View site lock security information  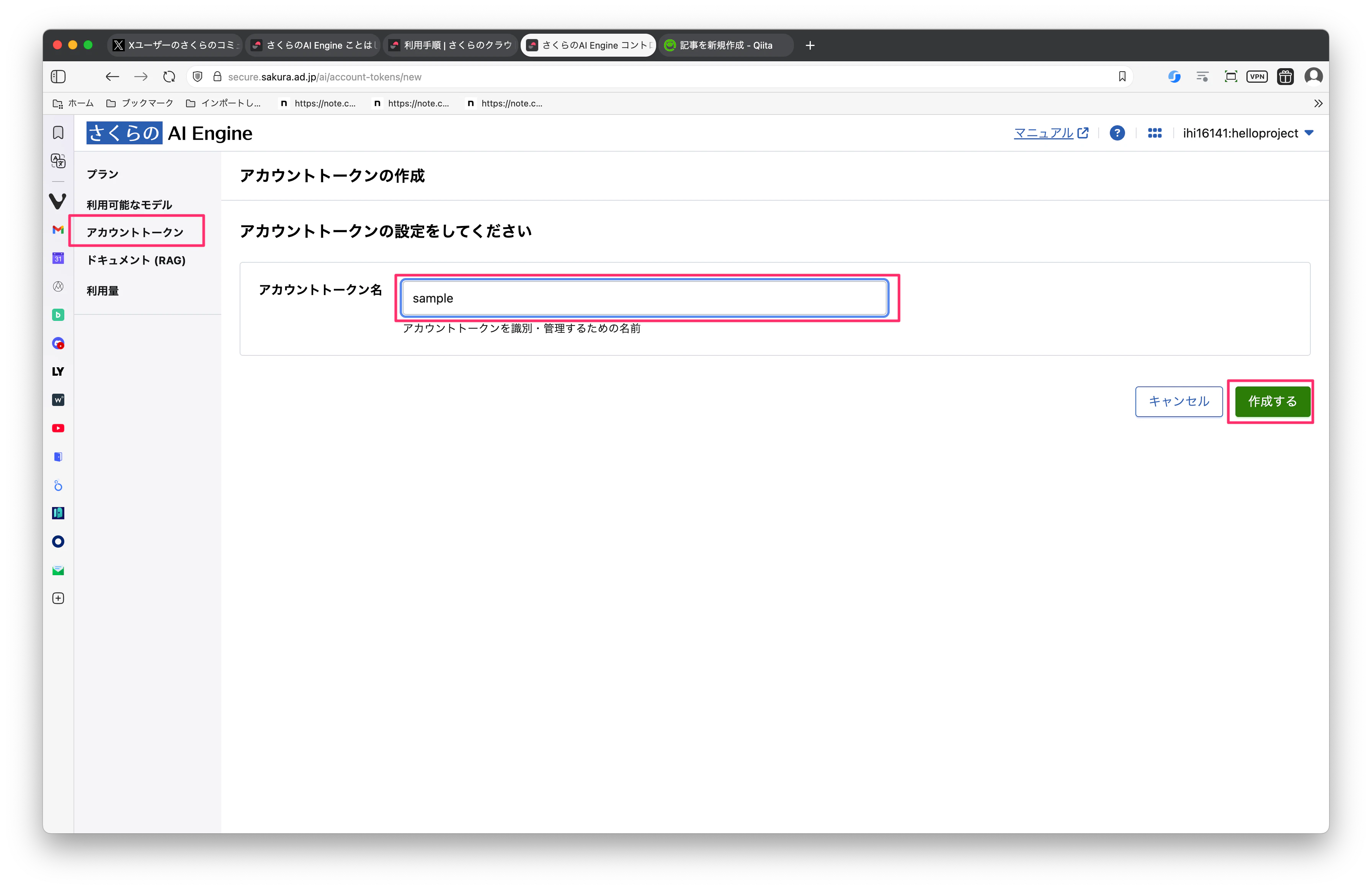click(x=217, y=76)
